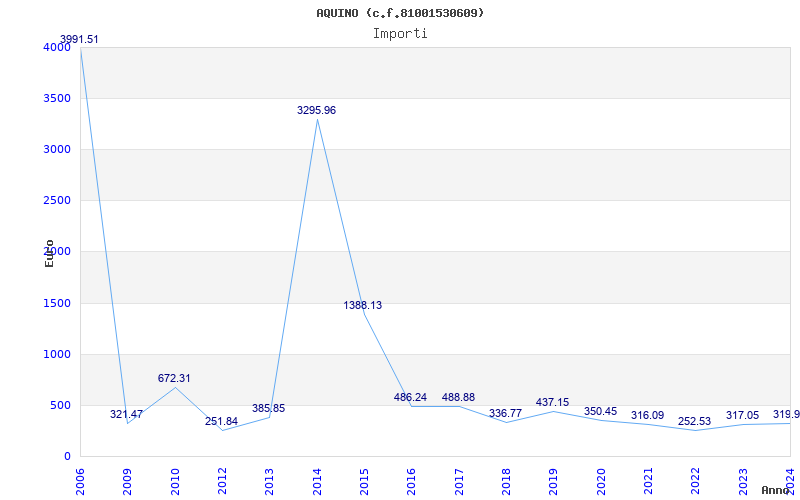Click the 486.24 data label
Image resolution: width=800 pixels, height=500 pixels.
click(x=410, y=397)
